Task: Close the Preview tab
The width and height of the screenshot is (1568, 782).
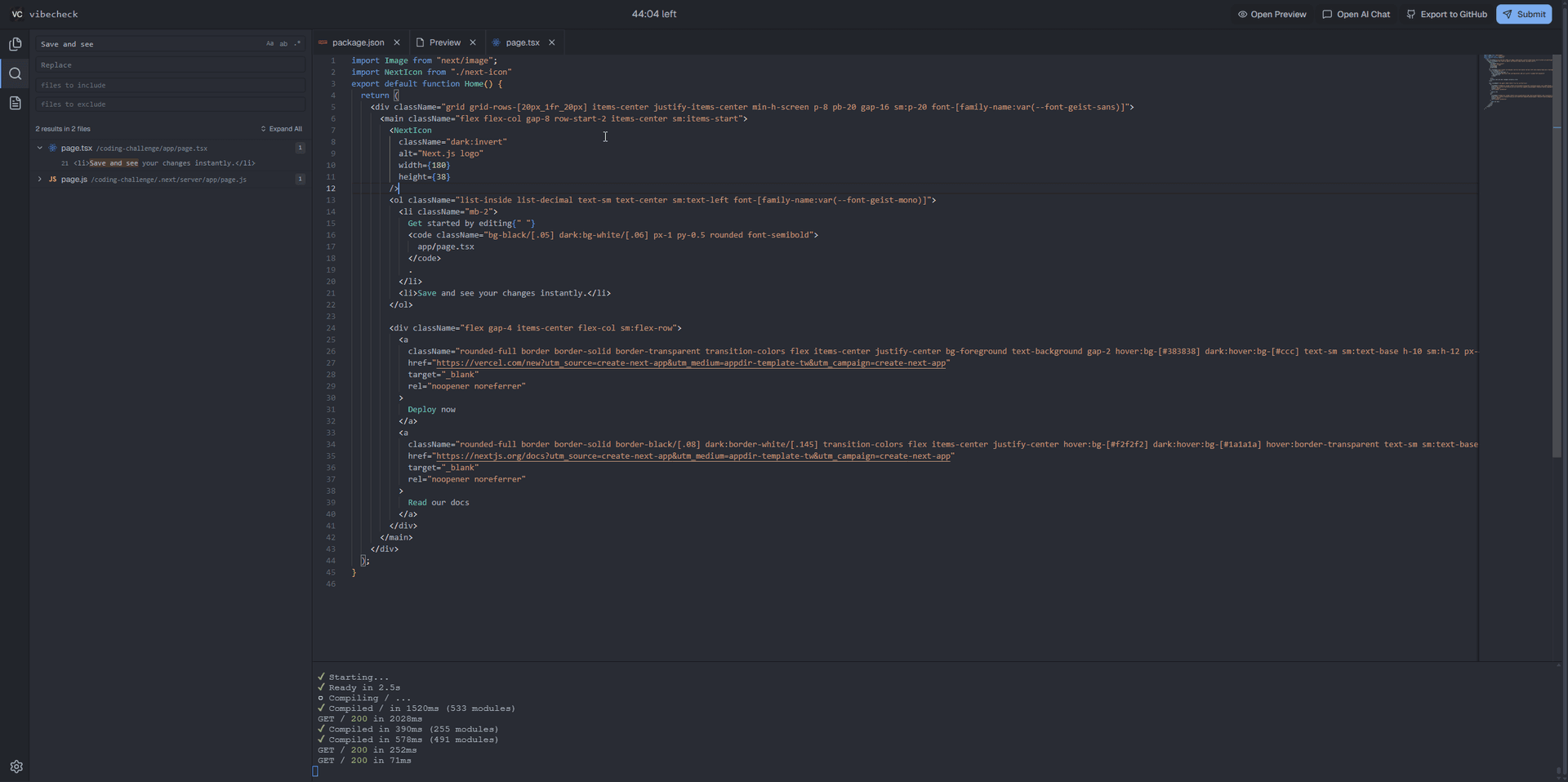Action: tap(473, 42)
